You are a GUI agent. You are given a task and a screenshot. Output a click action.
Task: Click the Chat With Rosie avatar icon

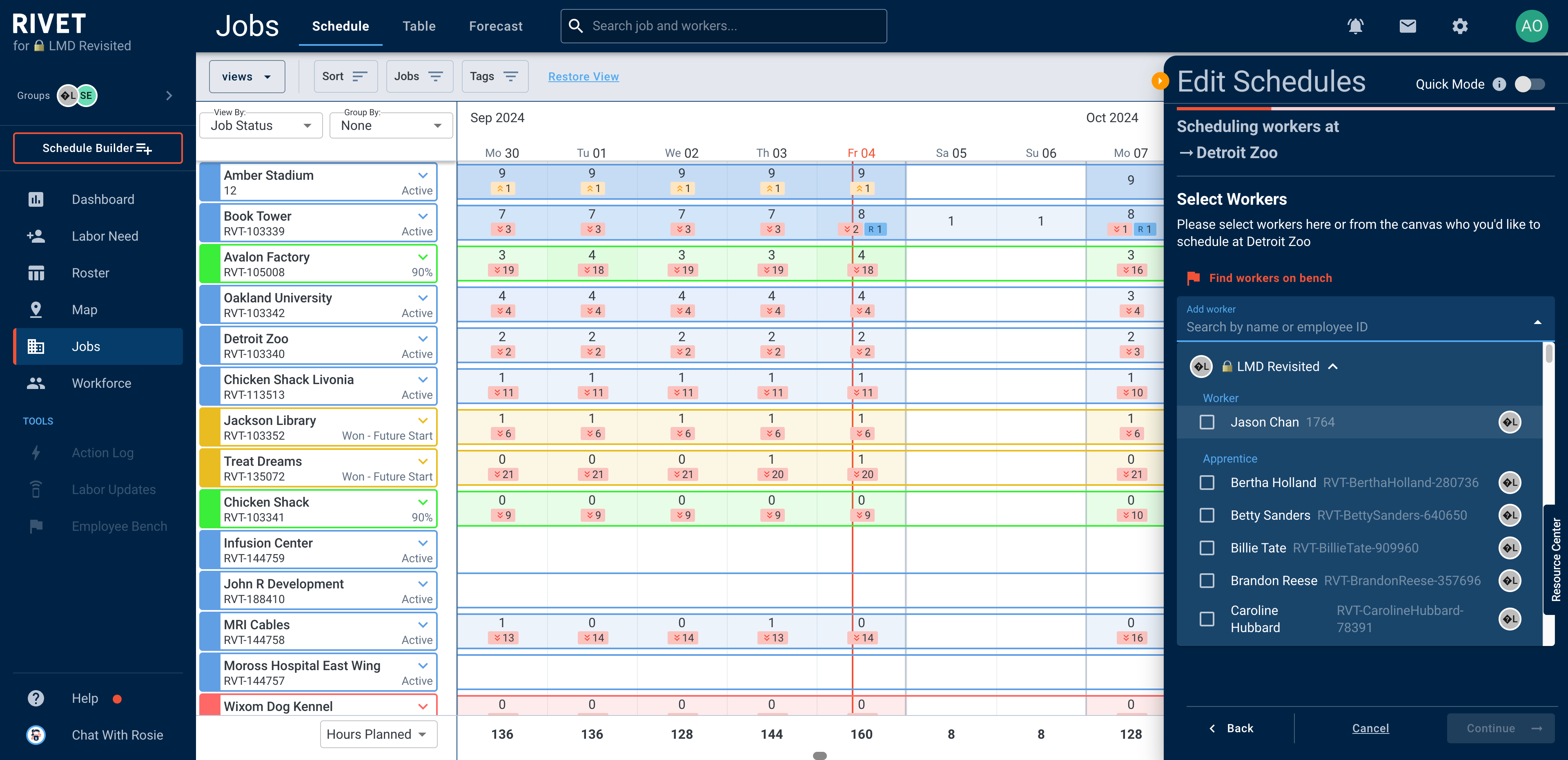pyautogui.click(x=36, y=734)
